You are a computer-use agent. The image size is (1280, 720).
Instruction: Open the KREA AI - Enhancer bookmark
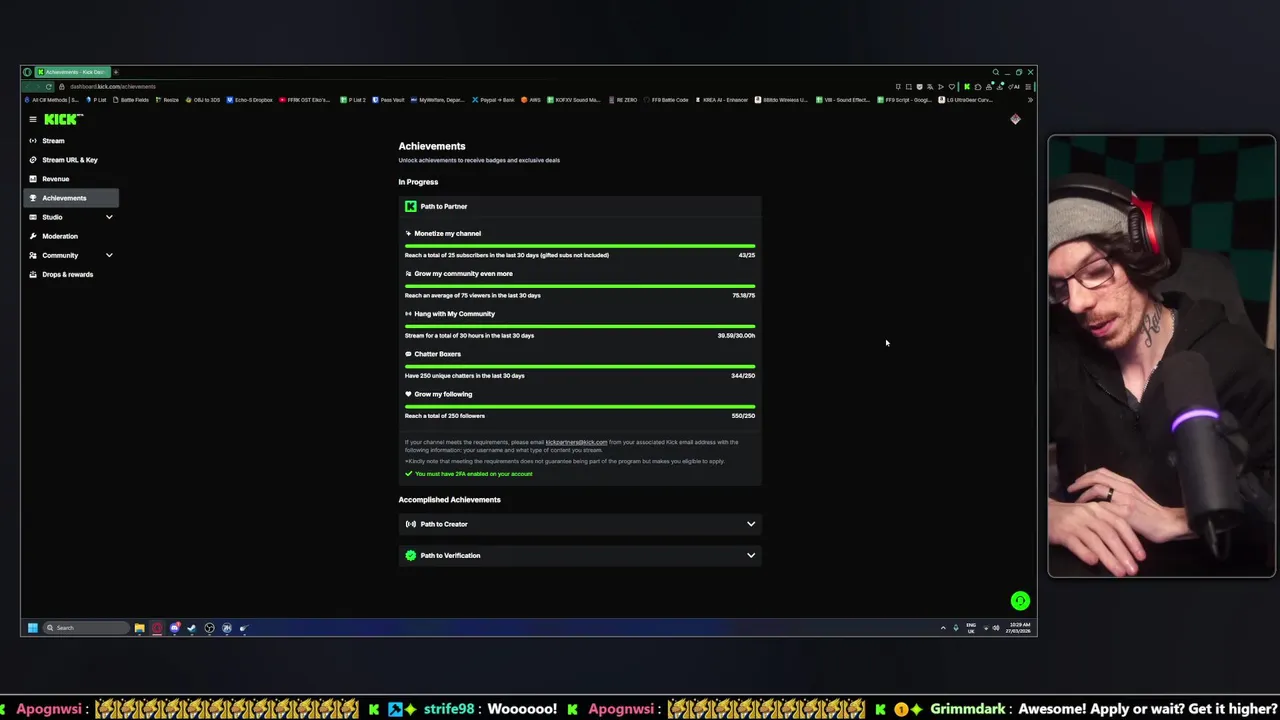[721, 100]
